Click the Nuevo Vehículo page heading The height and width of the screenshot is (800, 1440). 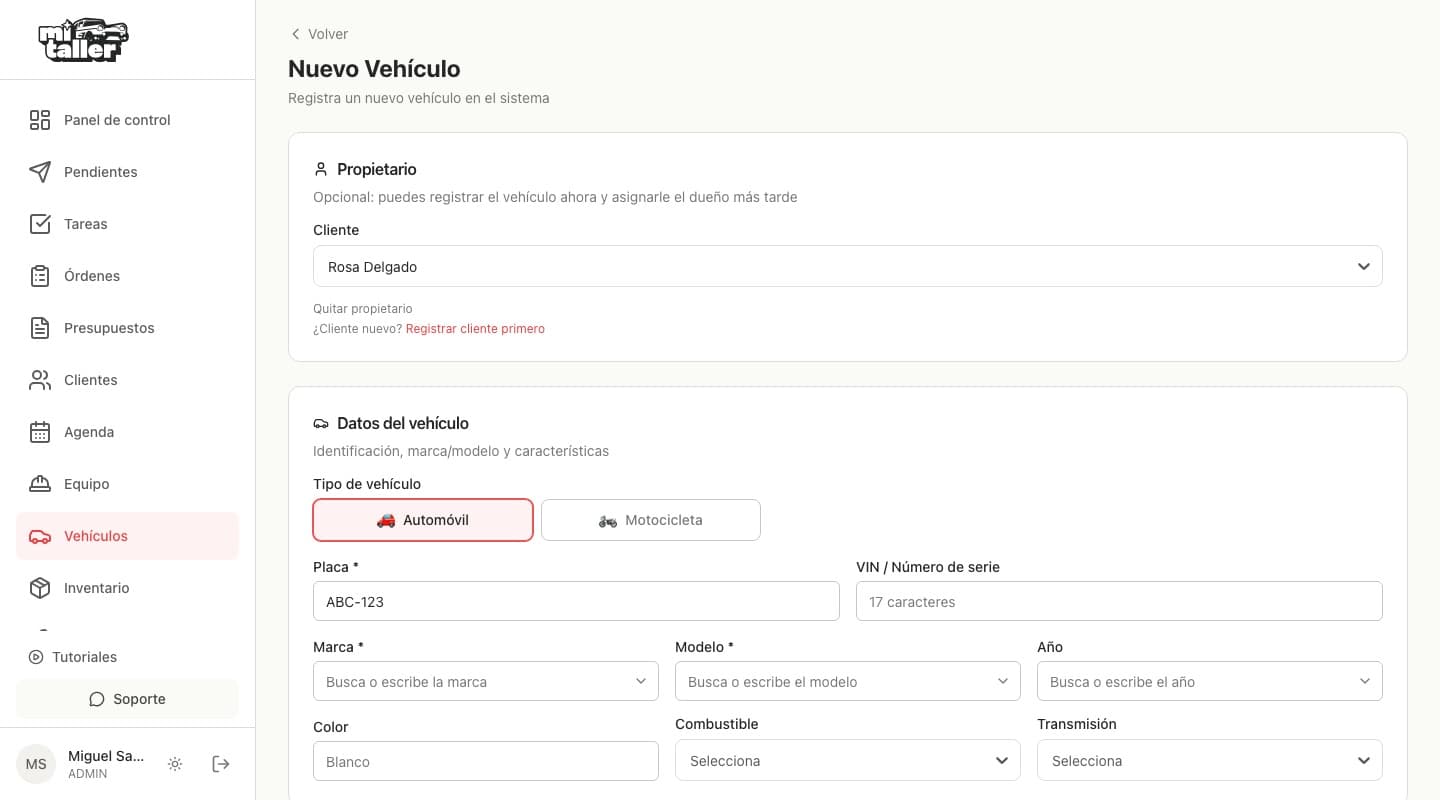tap(374, 69)
